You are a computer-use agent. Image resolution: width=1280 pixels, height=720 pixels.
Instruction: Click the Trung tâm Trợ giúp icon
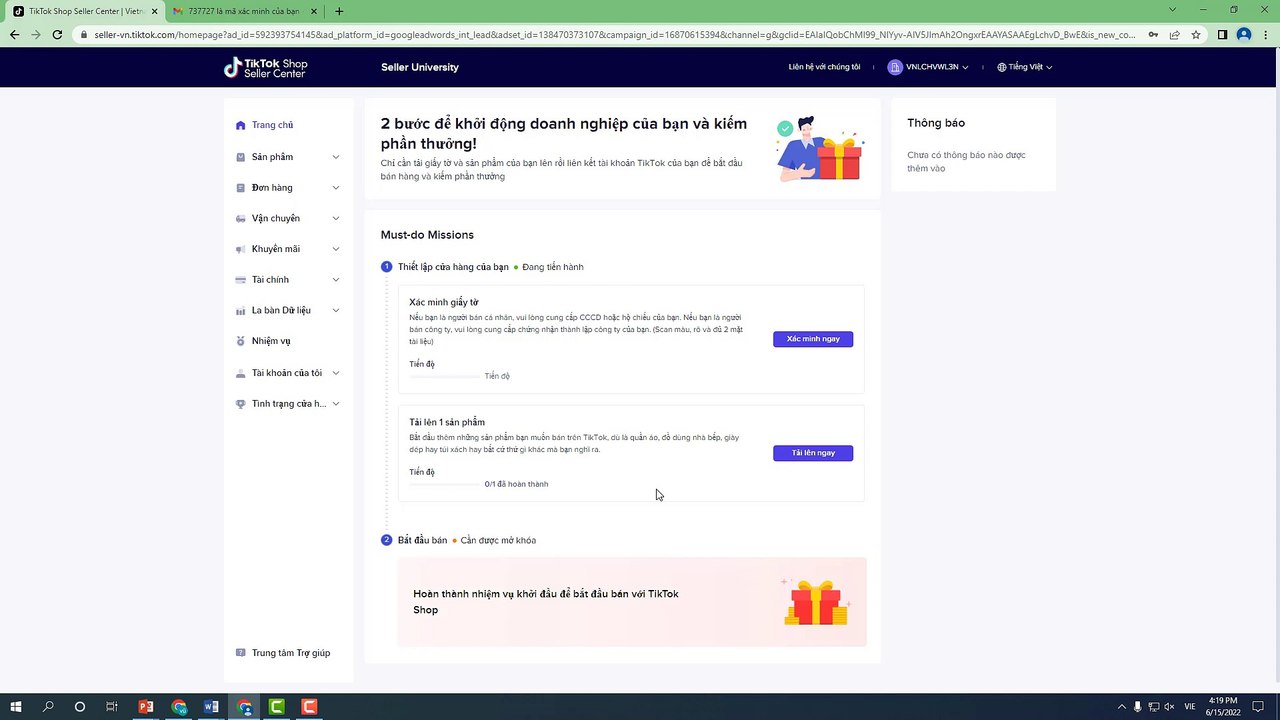click(x=240, y=653)
